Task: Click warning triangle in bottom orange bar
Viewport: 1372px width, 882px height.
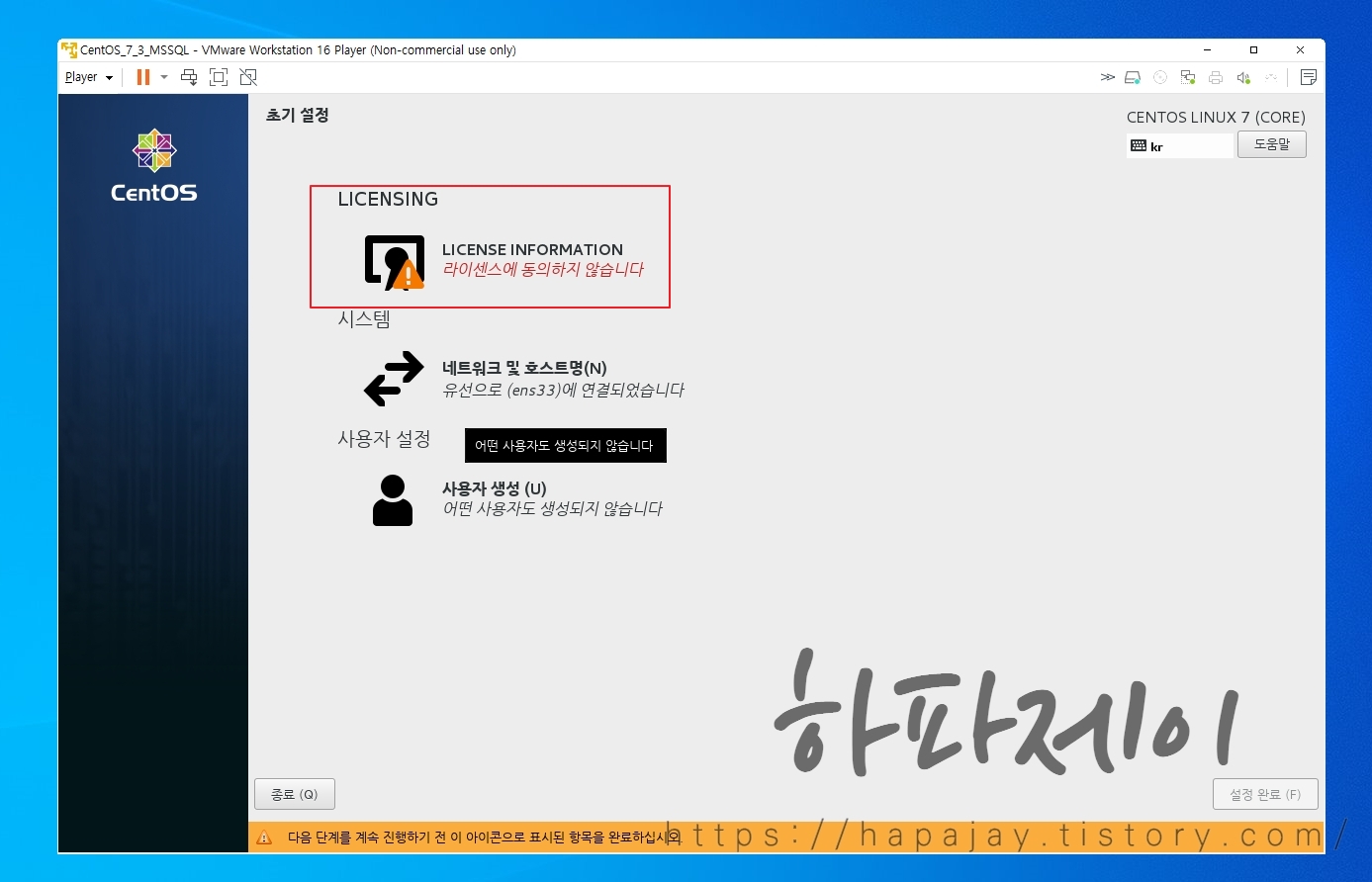Action: click(x=264, y=838)
